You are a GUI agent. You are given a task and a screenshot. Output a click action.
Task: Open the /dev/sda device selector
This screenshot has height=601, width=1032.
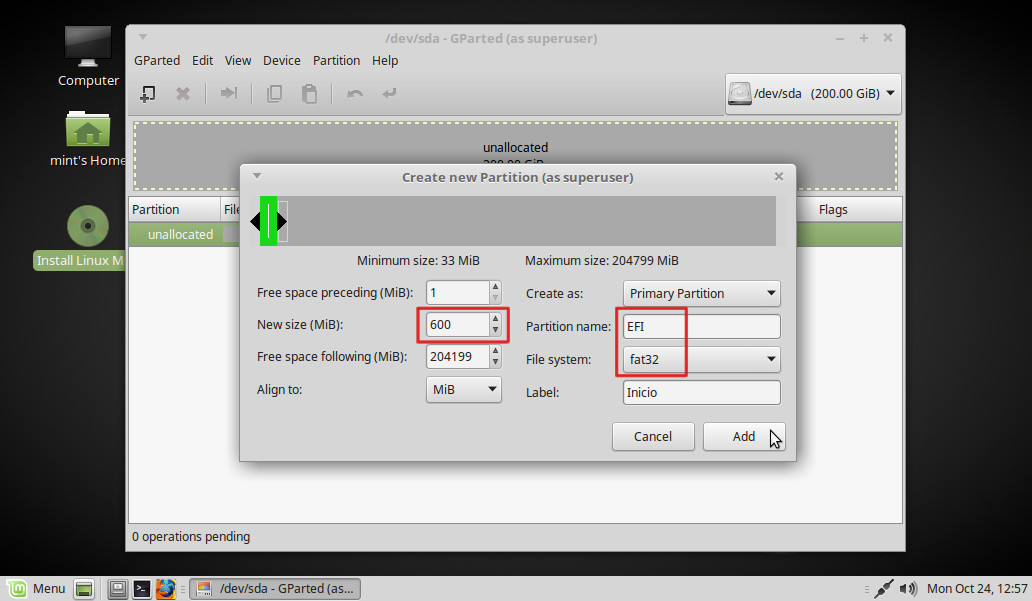(811, 94)
